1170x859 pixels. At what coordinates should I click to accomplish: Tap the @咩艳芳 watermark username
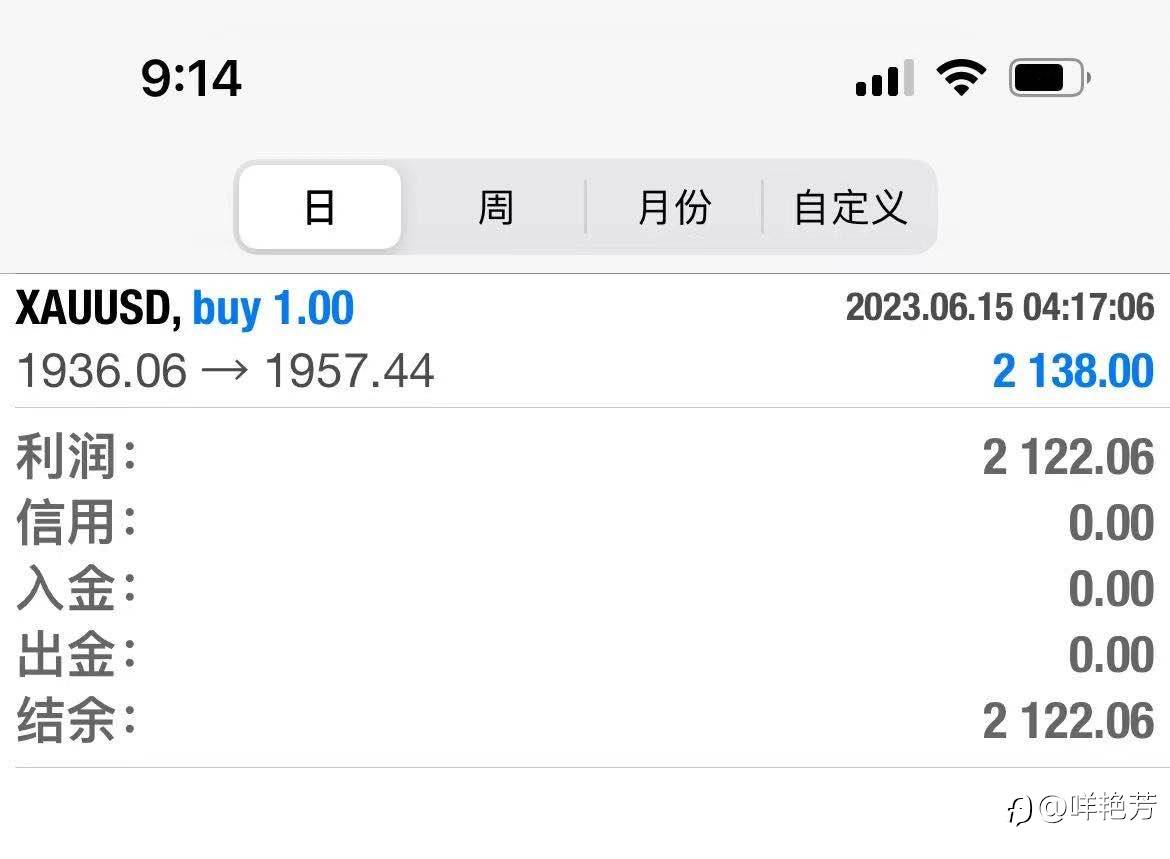tap(1098, 807)
